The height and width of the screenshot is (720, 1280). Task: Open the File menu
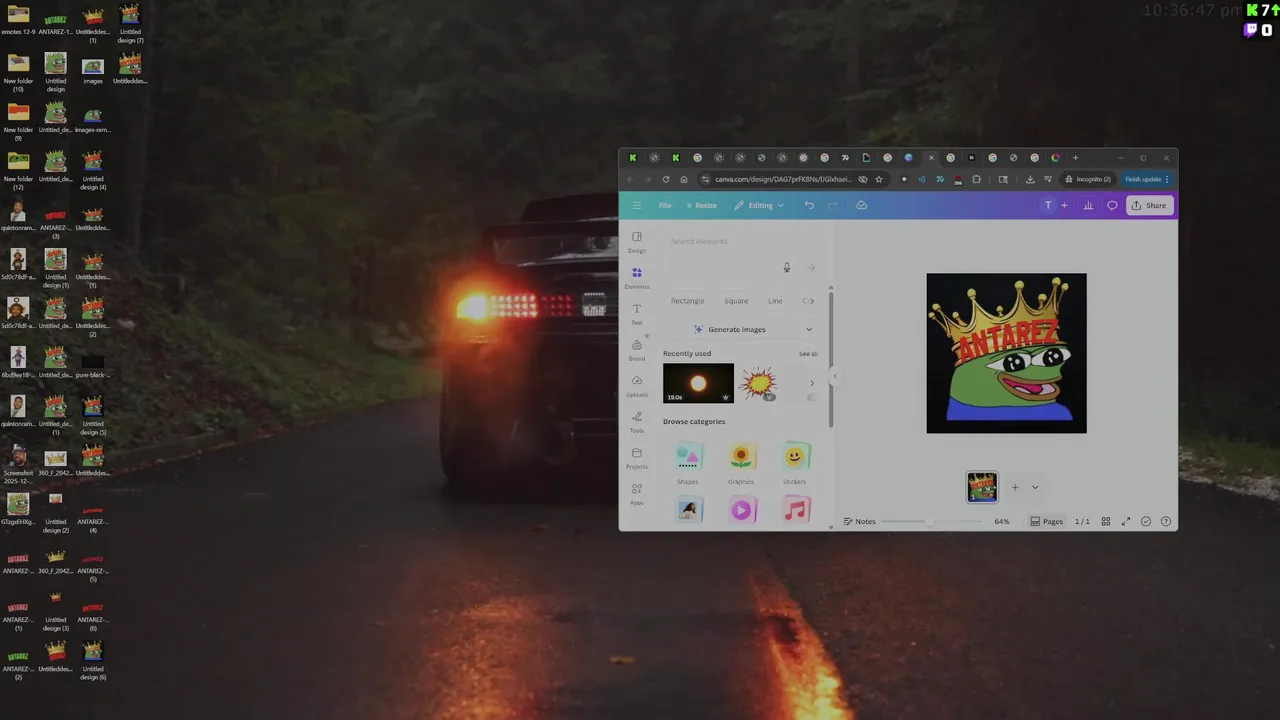[665, 205]
